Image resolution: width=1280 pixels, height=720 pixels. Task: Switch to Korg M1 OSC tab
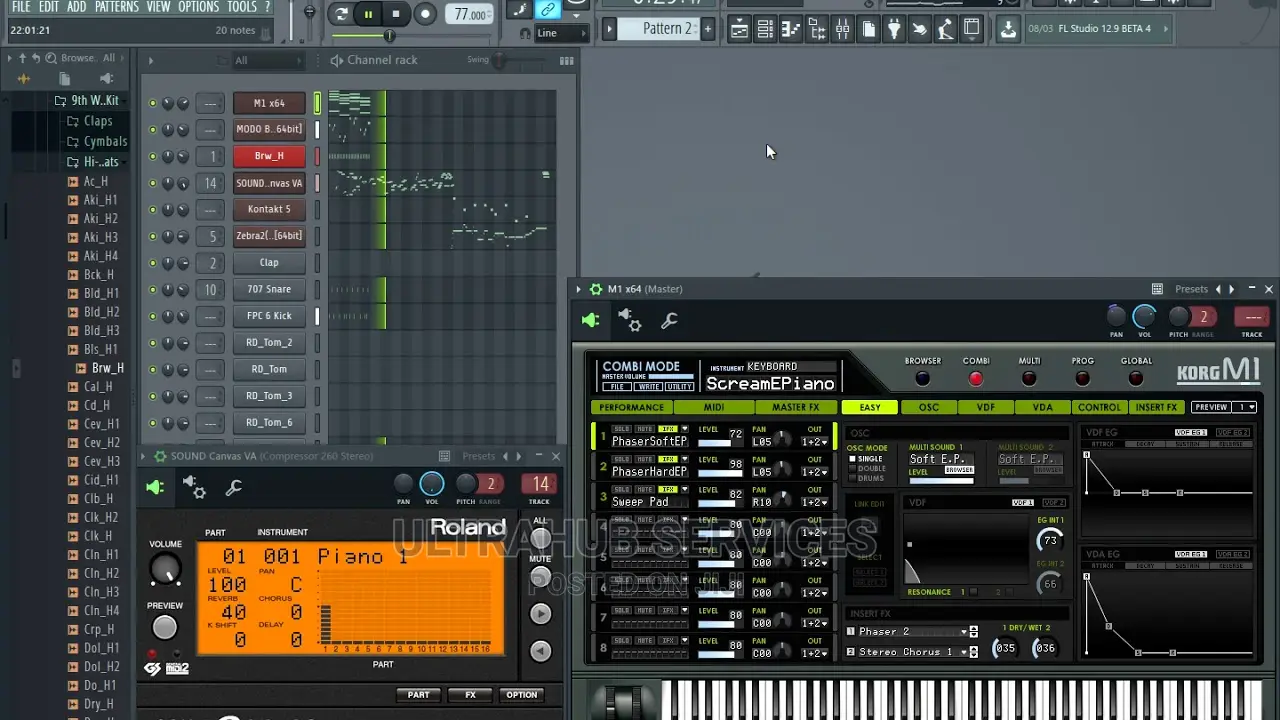coord(929,407)
